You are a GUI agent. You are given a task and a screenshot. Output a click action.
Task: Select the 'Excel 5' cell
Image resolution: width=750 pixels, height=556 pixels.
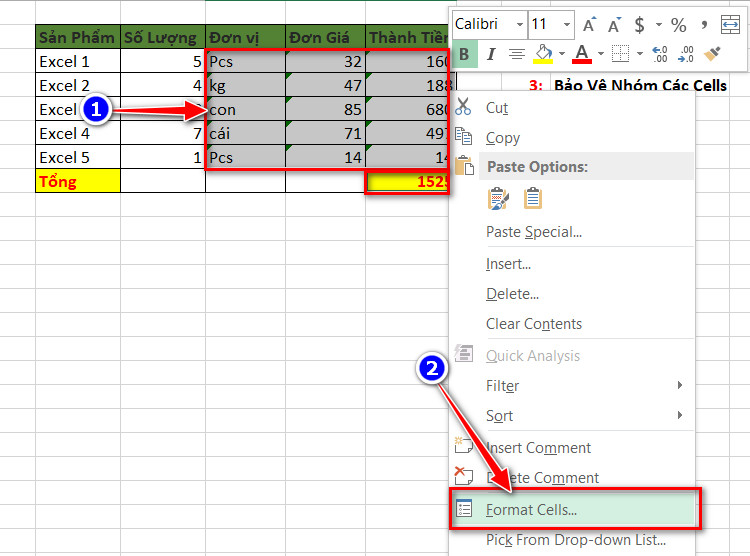point(78,157)
